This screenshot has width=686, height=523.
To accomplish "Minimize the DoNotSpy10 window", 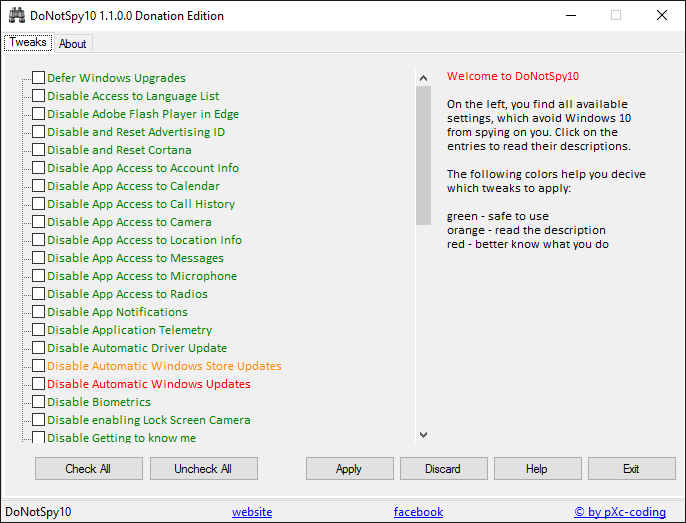I will 570,15.
